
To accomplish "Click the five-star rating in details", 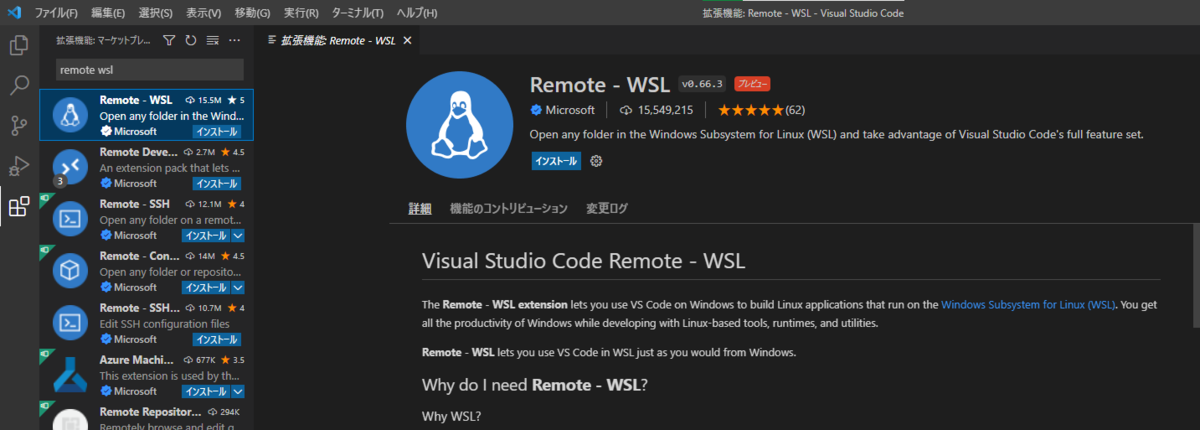I will 752,110.
